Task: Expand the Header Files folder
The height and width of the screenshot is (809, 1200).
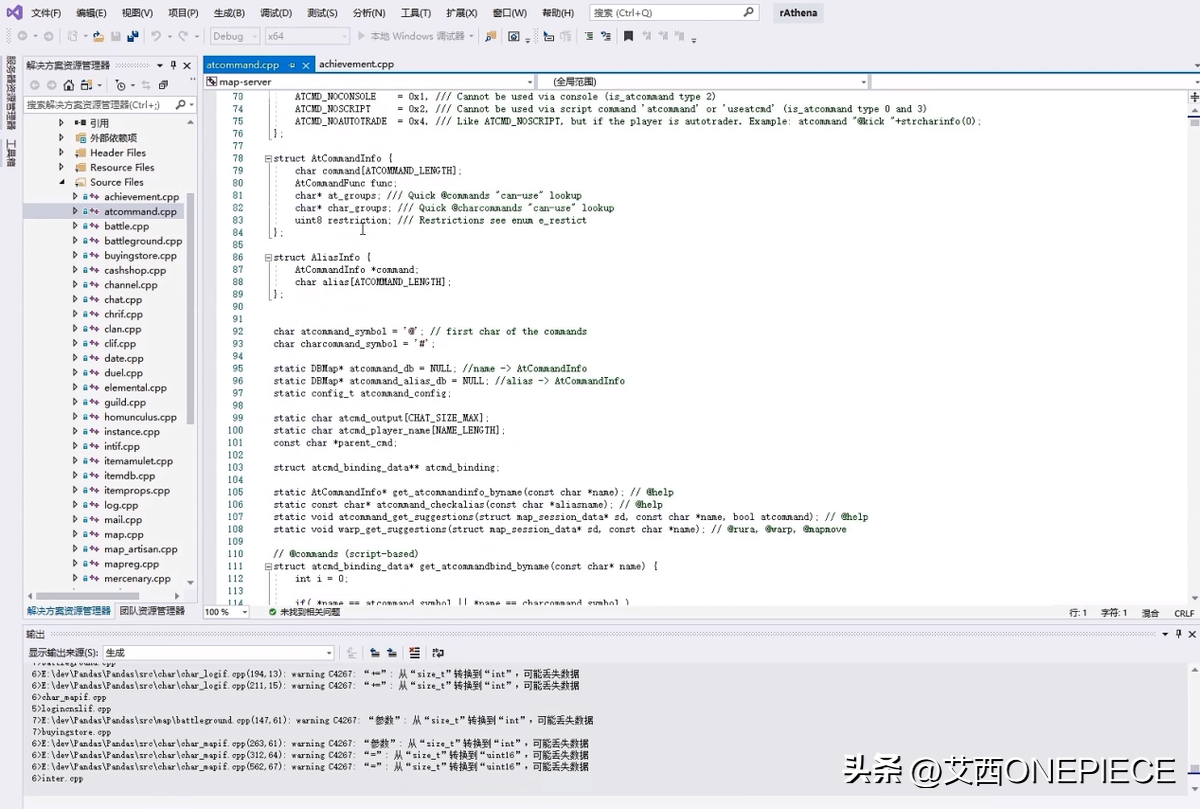Action: pyautogui.click(x=61, y=153)
